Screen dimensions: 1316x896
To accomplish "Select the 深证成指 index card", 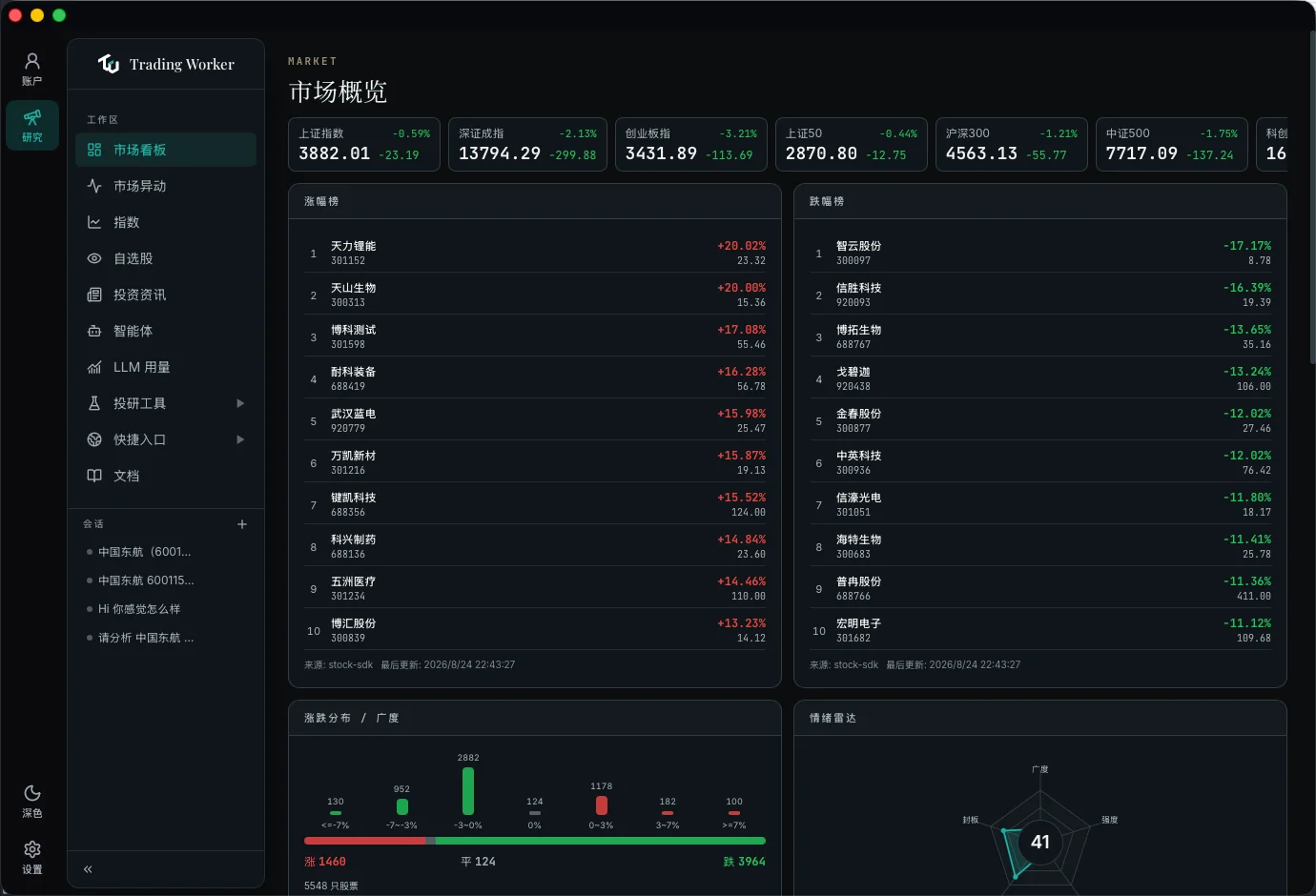I will (x=527, y=145).
